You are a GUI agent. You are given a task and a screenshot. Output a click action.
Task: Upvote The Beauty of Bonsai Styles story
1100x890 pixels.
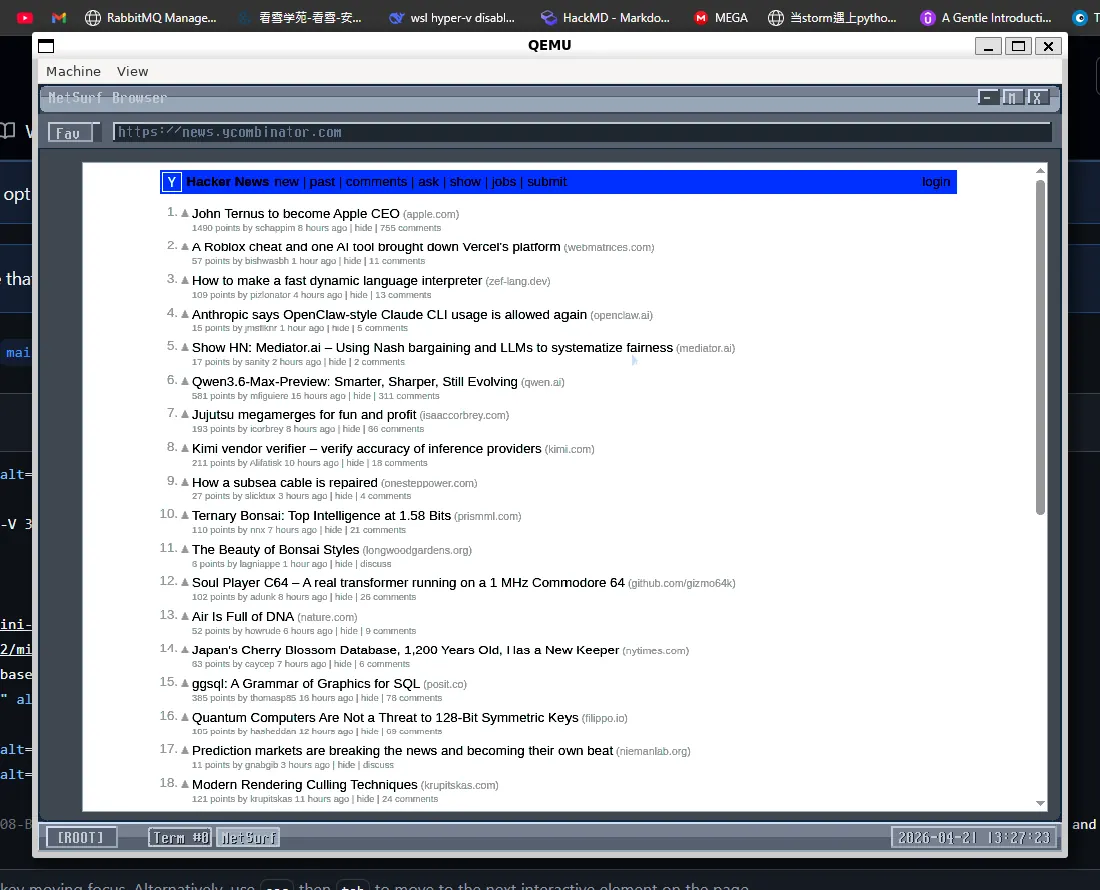(x=185, y=548)
